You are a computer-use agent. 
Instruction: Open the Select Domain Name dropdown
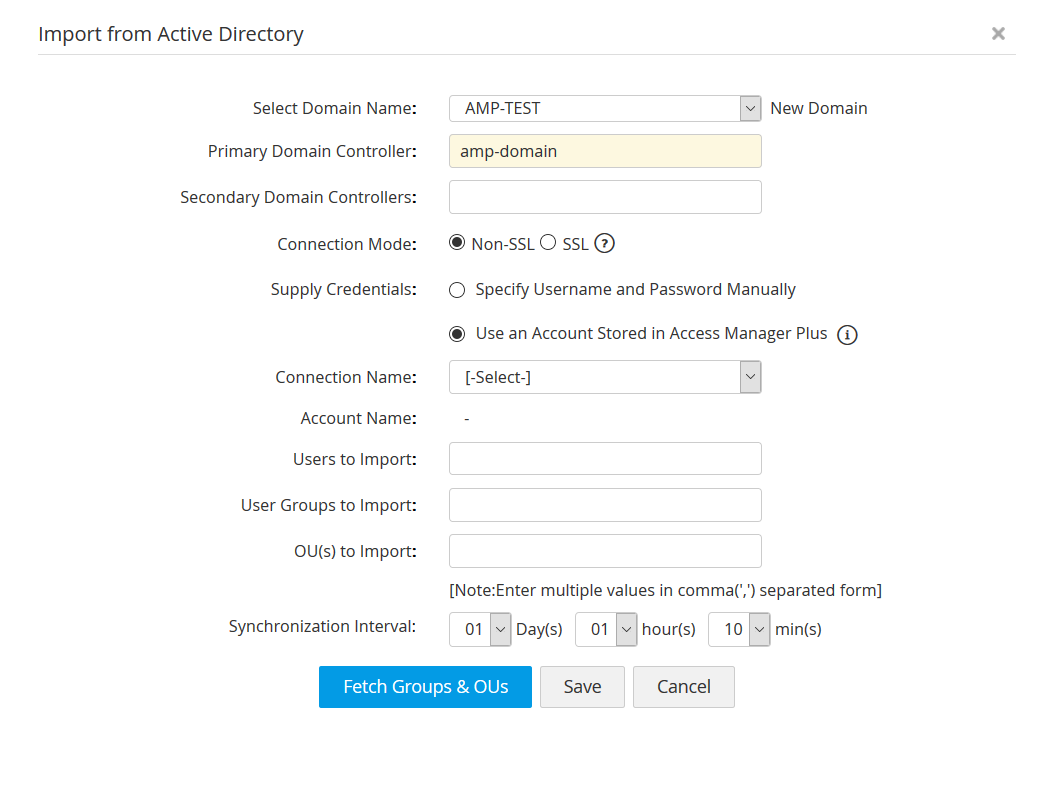pos(605,108)
